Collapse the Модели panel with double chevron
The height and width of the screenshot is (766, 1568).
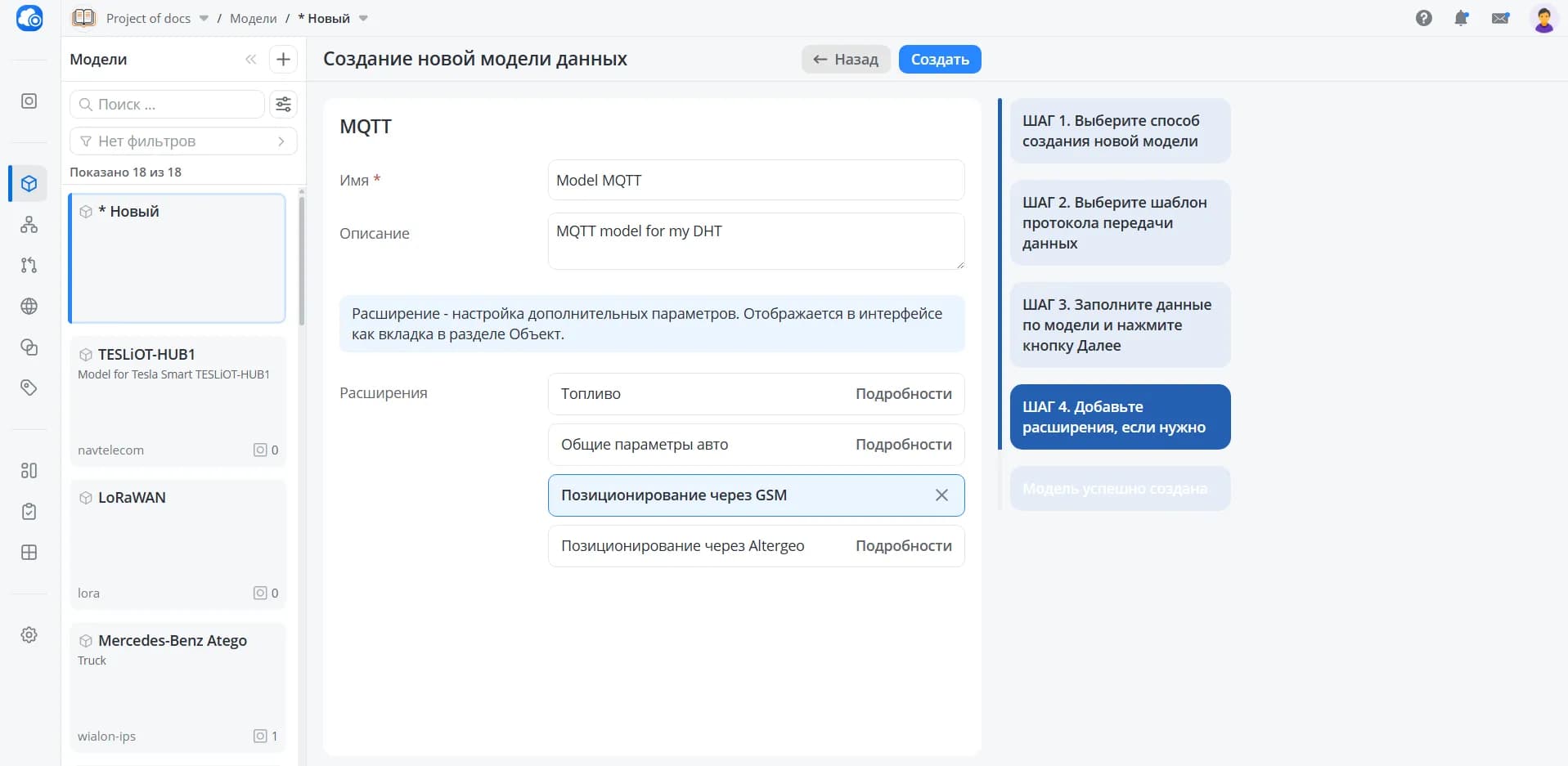[x=251, y=59]
